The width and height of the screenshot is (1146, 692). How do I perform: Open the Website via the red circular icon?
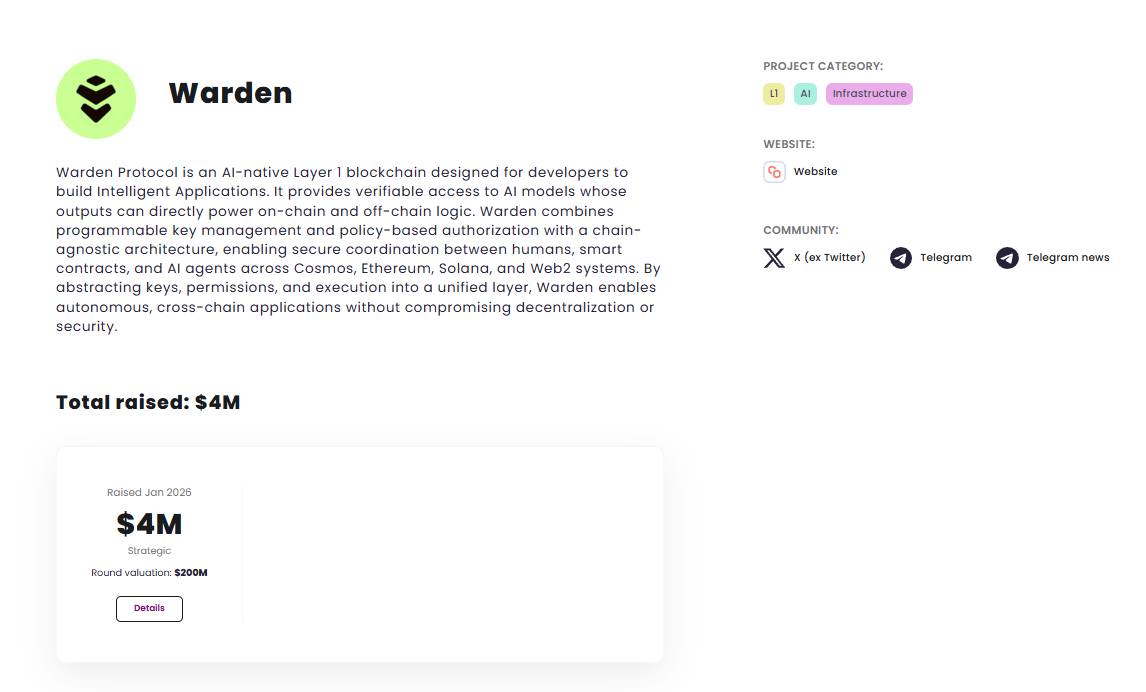pyautogui.click(x=773, y=172)
